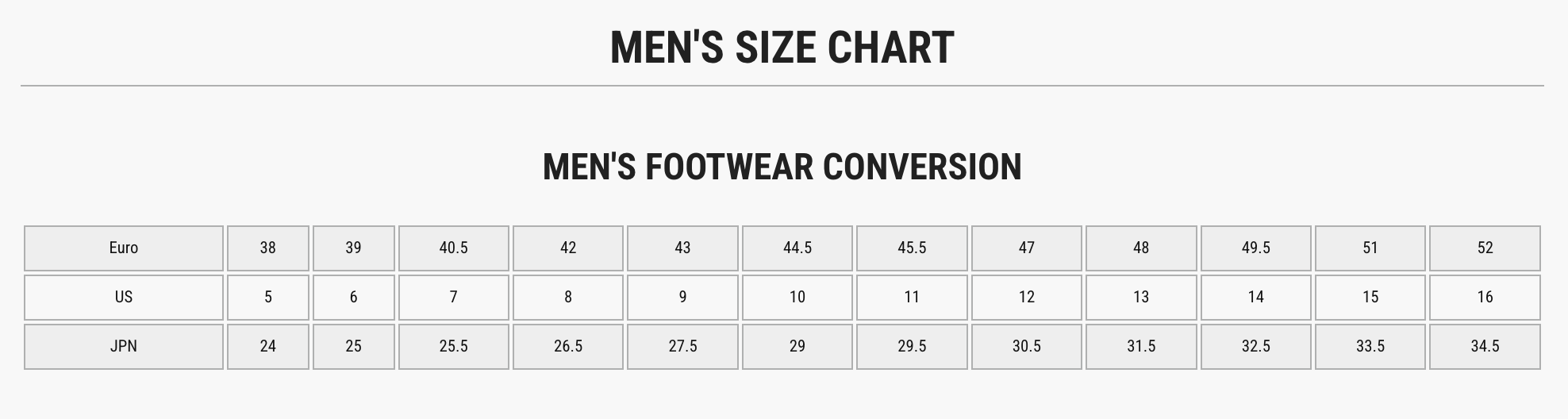This screenshot has width=1568, height=419.
Task: Click the US size 16 cell
Action: click(x=1485, y=298)
